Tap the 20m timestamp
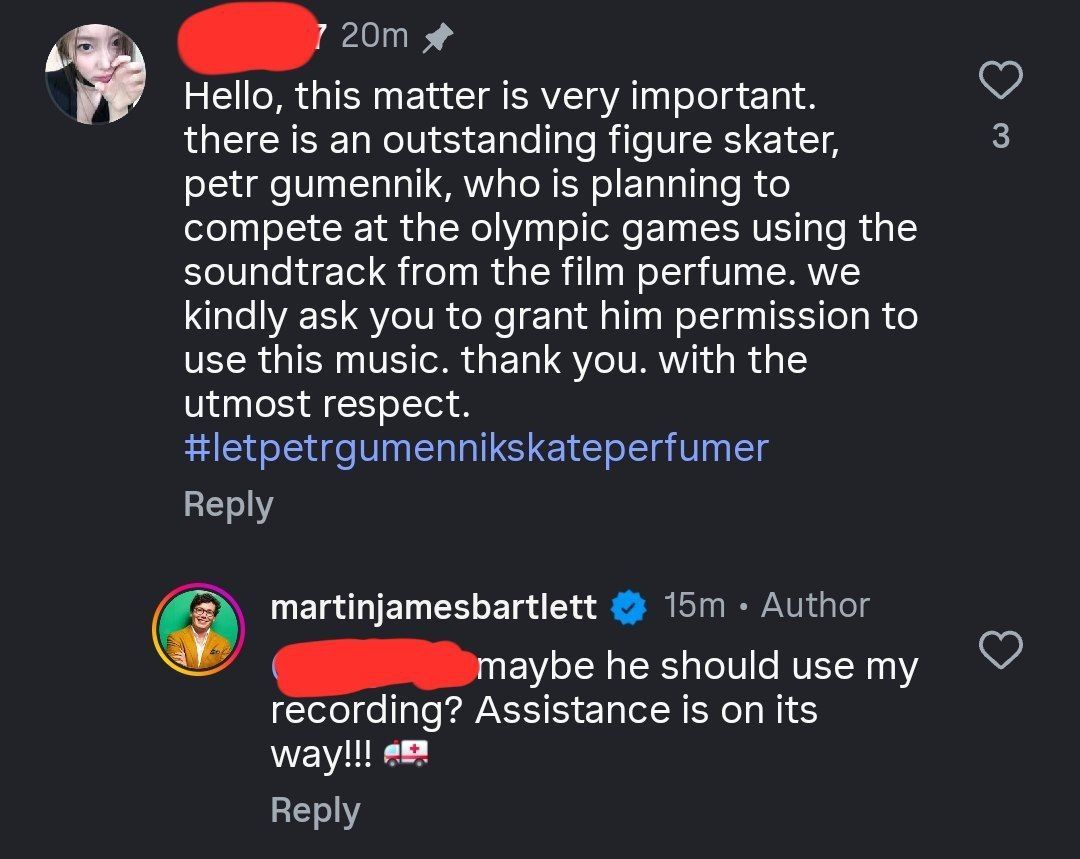The width and height of the screenshot is (1080, 859). tap(374, 36)
